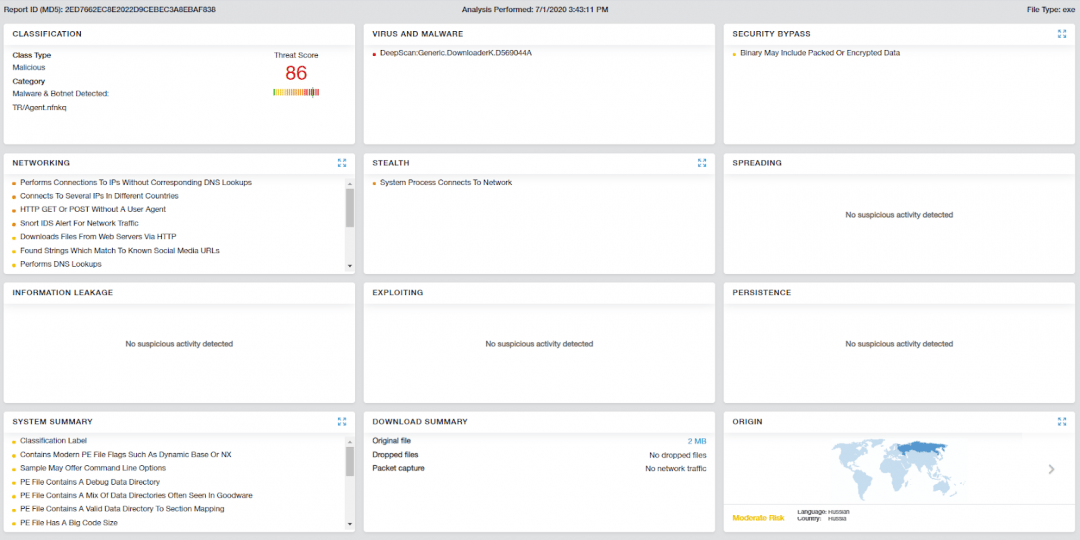Click the Networking list scroll down arrow

tap(350, 266)
